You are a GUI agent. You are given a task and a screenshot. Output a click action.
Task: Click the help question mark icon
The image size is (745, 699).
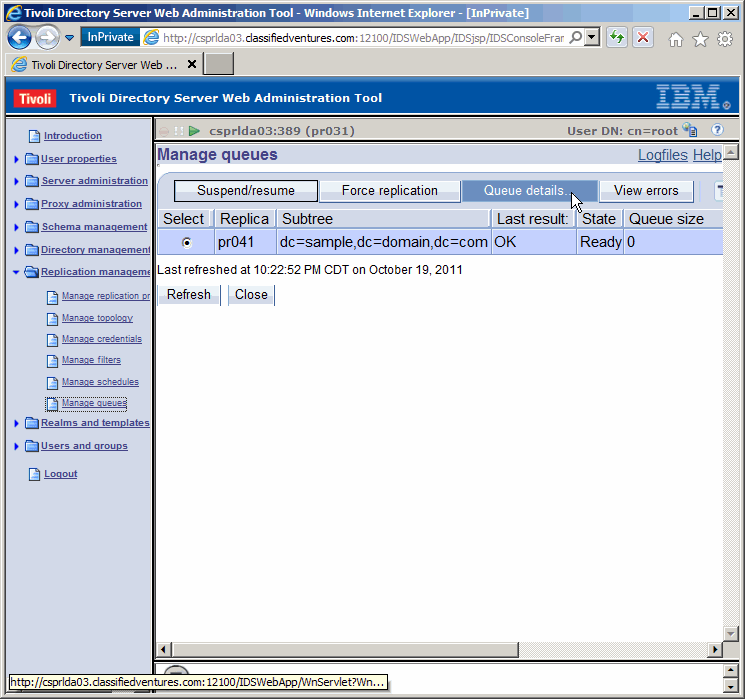(x=717, y=130)
